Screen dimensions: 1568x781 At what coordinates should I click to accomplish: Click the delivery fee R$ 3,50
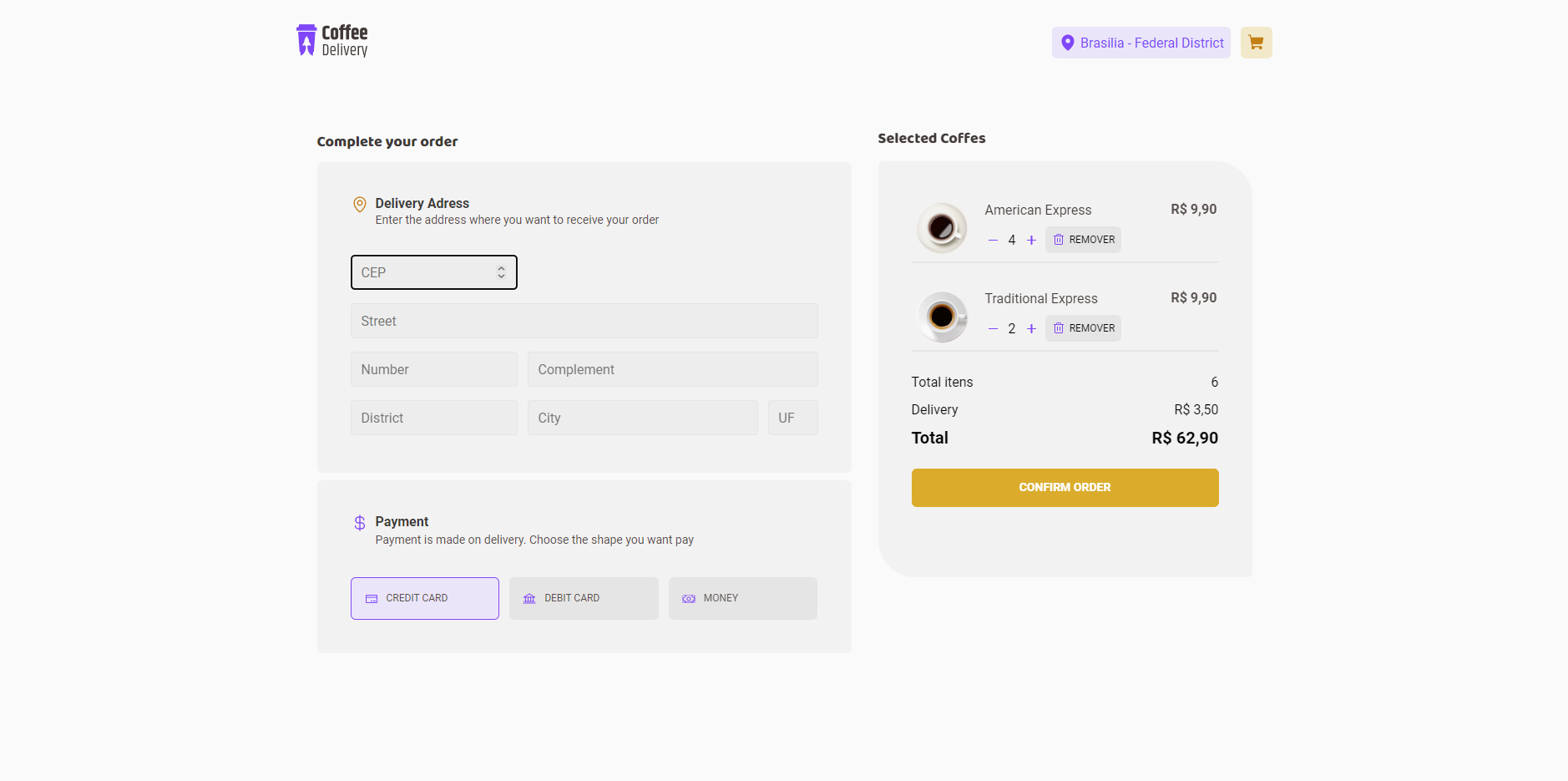(1196, 409)
